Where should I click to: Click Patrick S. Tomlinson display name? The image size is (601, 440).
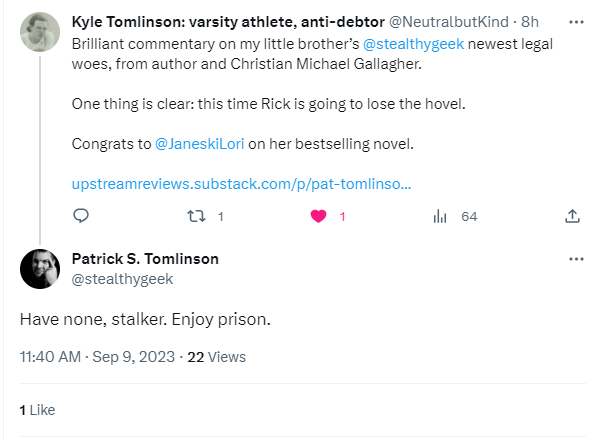(x=145, y=259)
